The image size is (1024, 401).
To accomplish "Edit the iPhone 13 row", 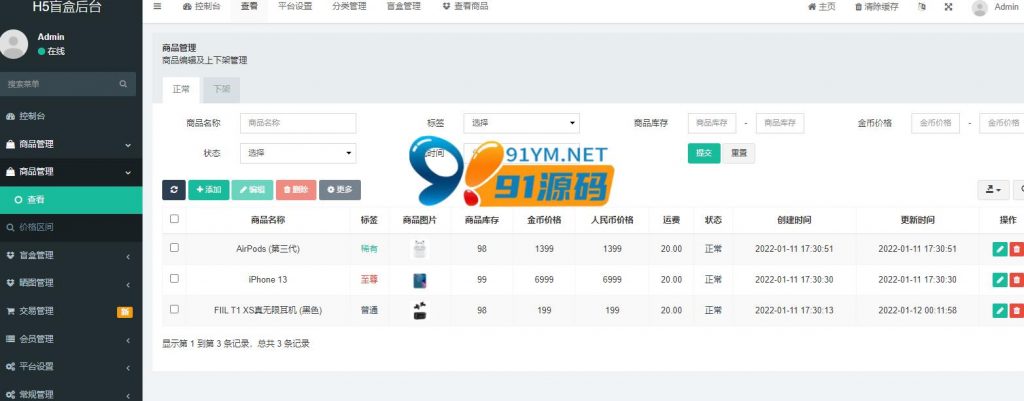I will click(x=1000, y=280).
